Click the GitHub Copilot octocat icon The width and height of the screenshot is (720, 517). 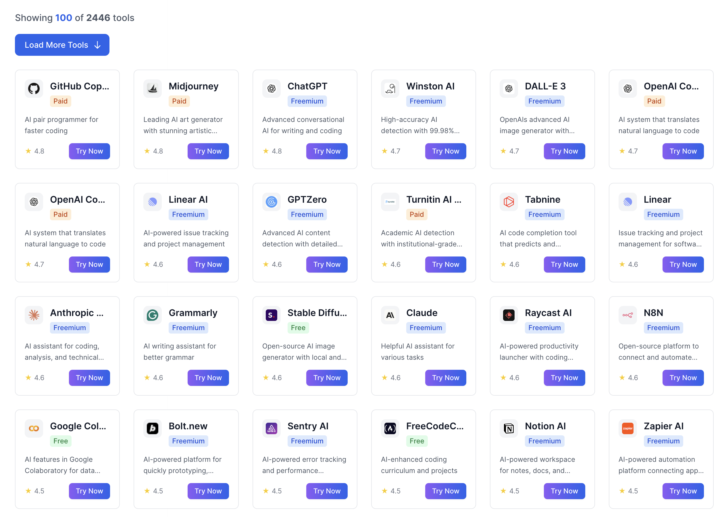(34, 88)
